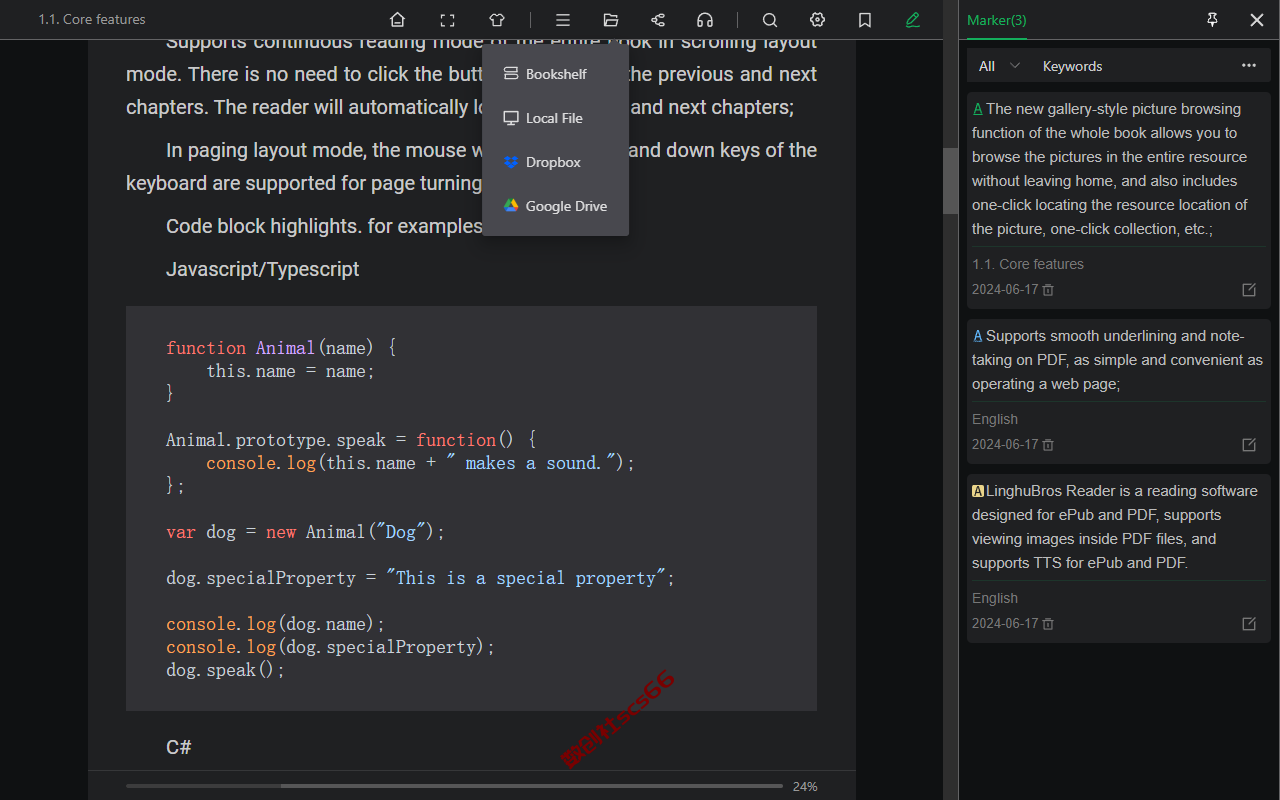
Task: Expand the All filter dropdown
Action: coord(999,66)
